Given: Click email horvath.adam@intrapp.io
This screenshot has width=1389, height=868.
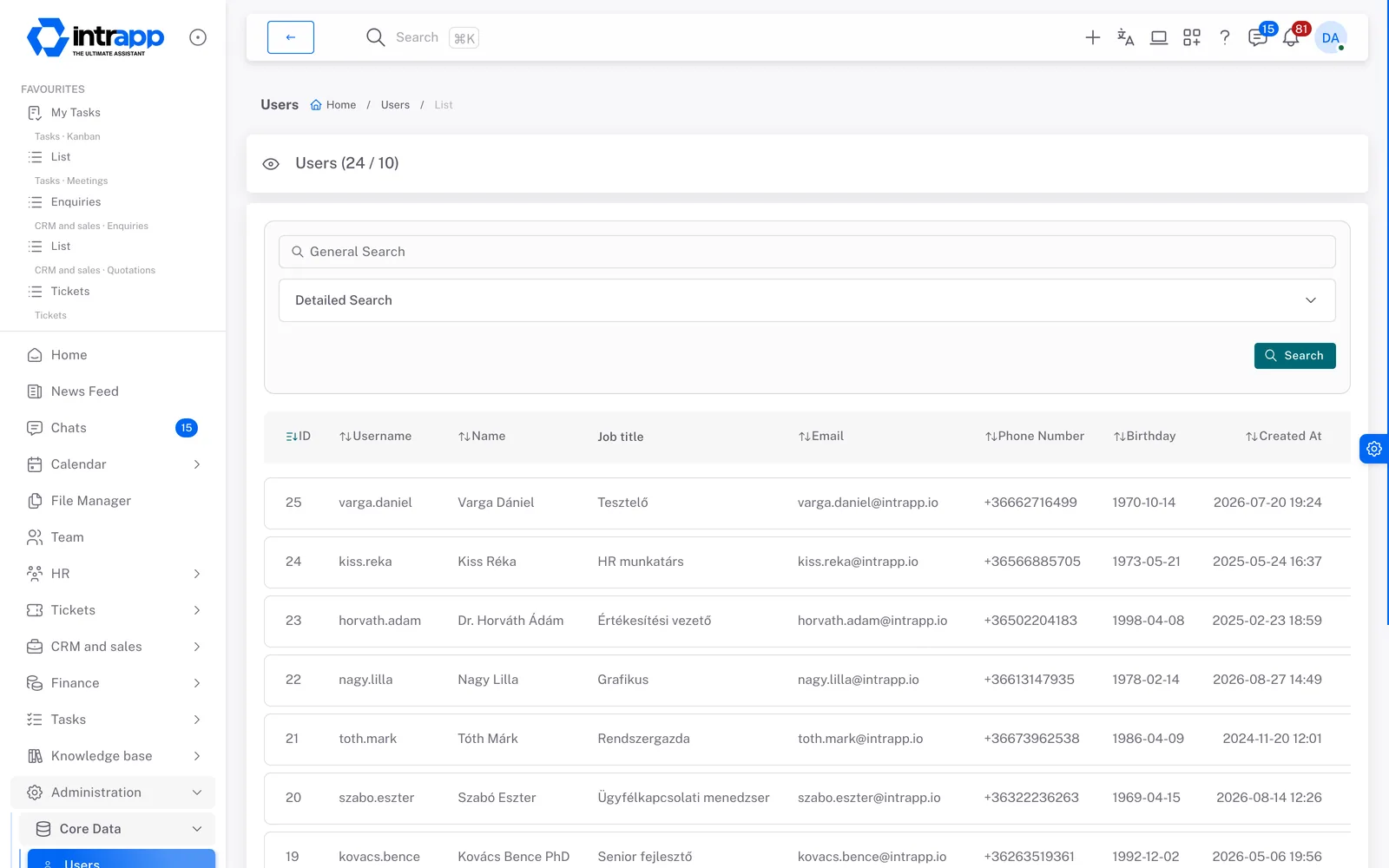Looking at the screenshot, I should 872,621.
